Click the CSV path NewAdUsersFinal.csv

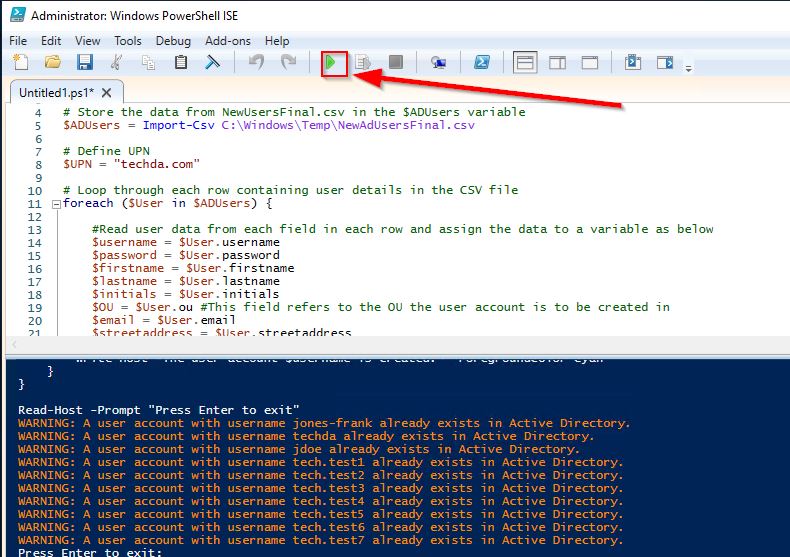point(348,125)
